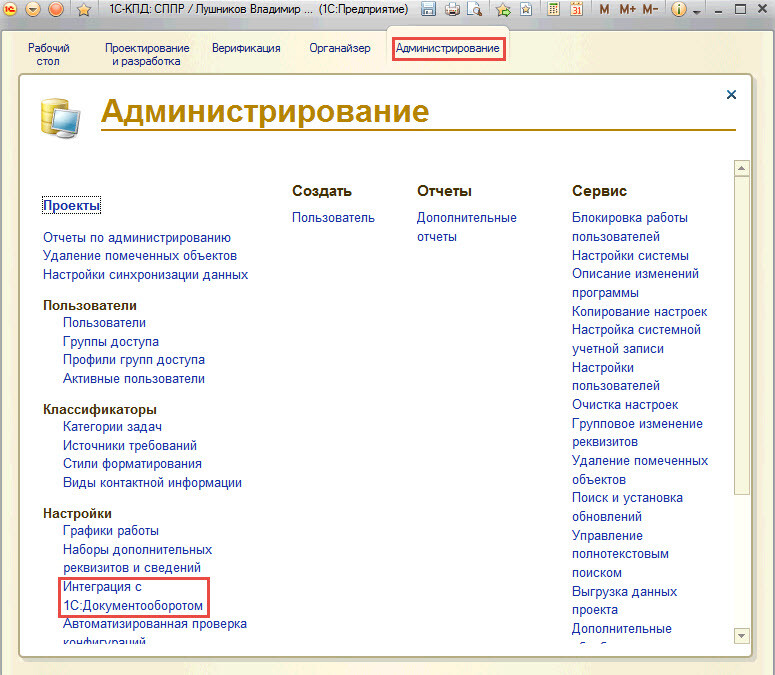Open the Активные пользователи link

(133, 379)
